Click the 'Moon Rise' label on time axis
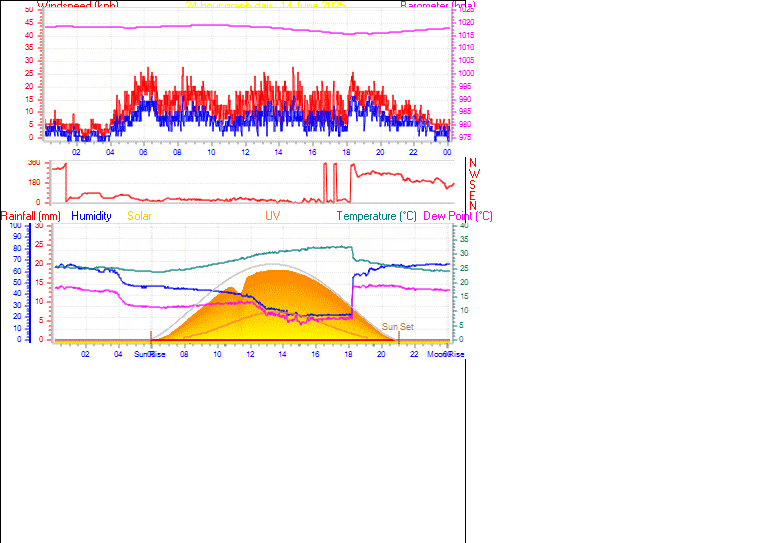Screen dimensions: 761x543 click(446, 354)
